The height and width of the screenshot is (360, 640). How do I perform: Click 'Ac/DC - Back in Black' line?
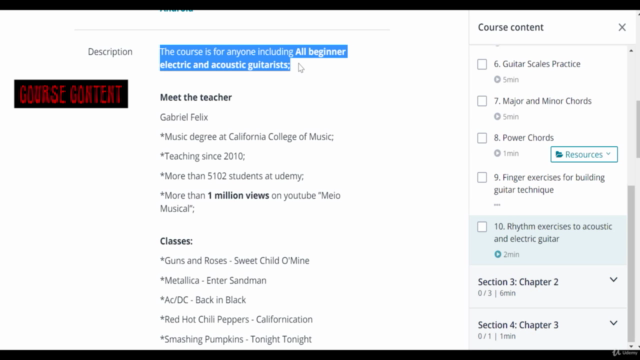203,300
